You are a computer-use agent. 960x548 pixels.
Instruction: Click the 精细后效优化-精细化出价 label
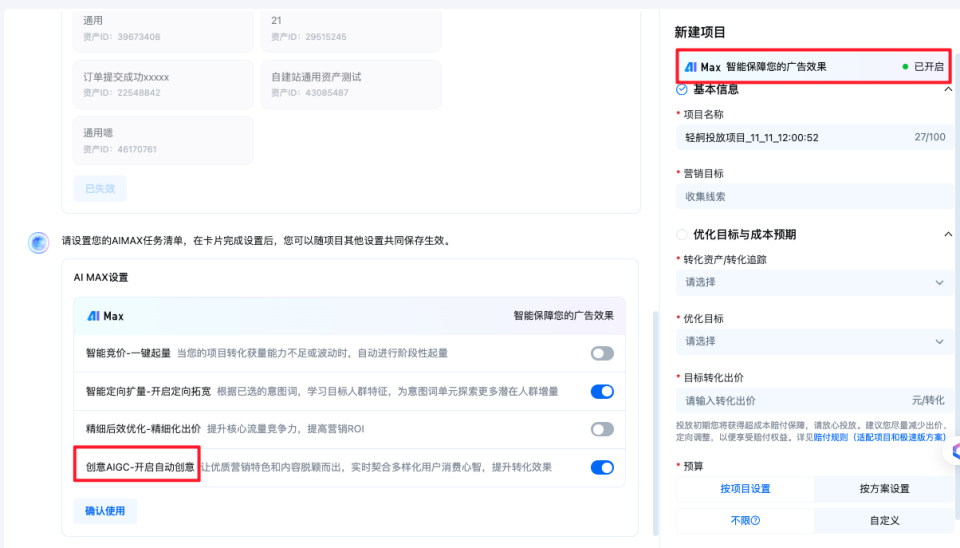coord(143,429)
